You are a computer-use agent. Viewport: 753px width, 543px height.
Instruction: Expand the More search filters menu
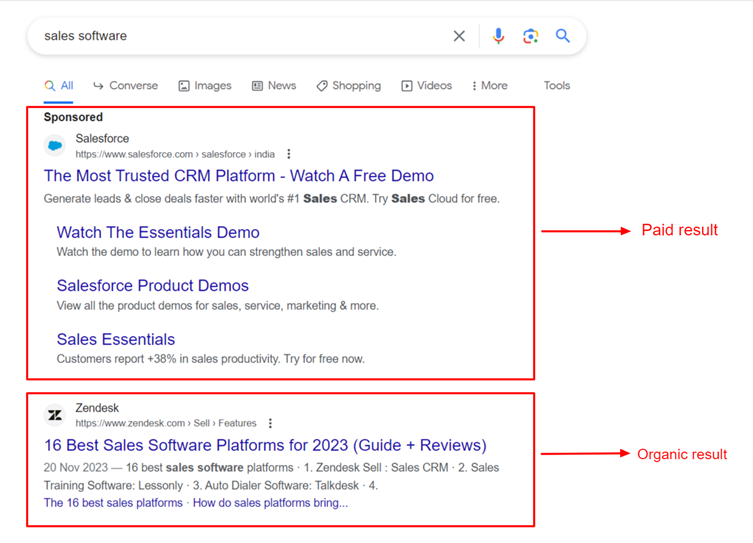(x=490, y=86)
